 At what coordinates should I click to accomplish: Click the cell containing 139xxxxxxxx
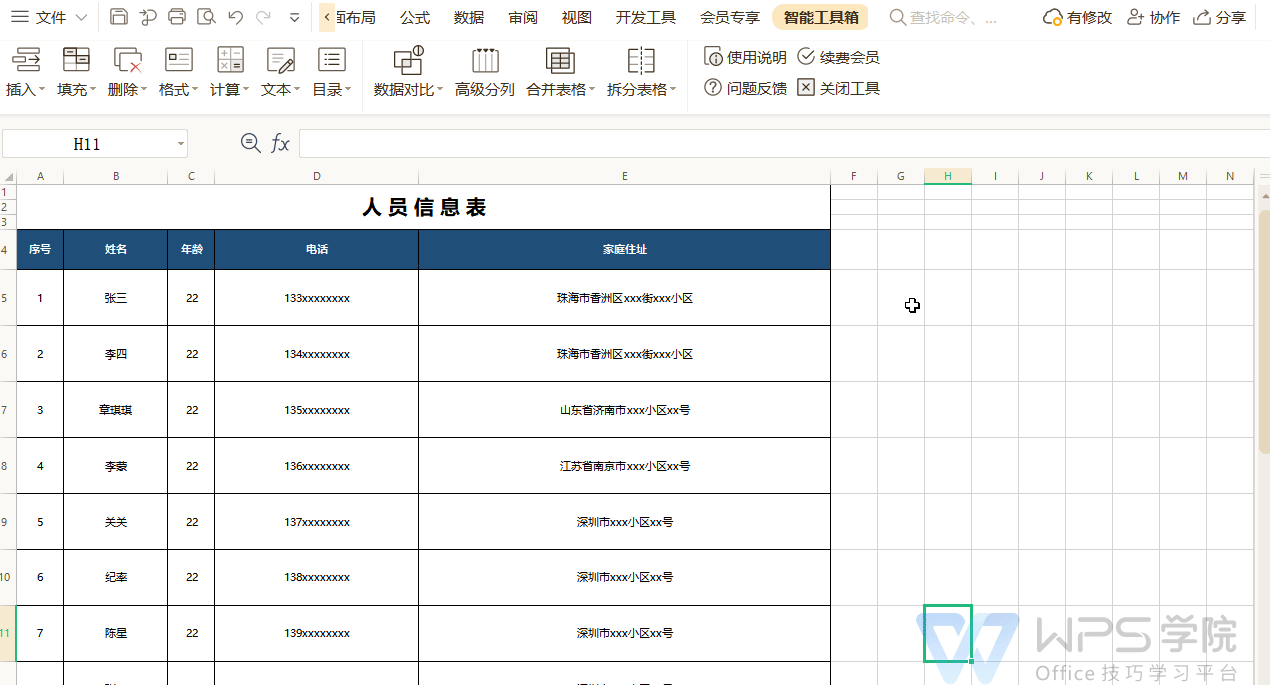click(317, 633)
